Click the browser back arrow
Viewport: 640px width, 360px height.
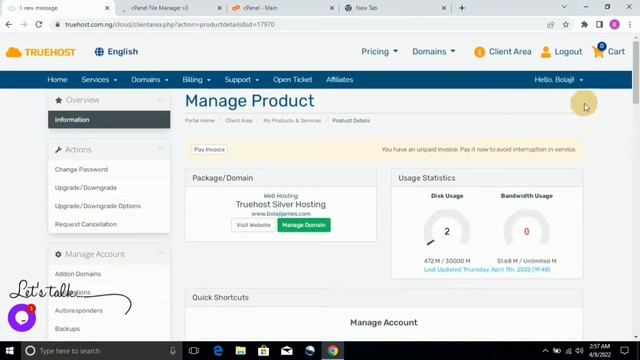[9, 24]
